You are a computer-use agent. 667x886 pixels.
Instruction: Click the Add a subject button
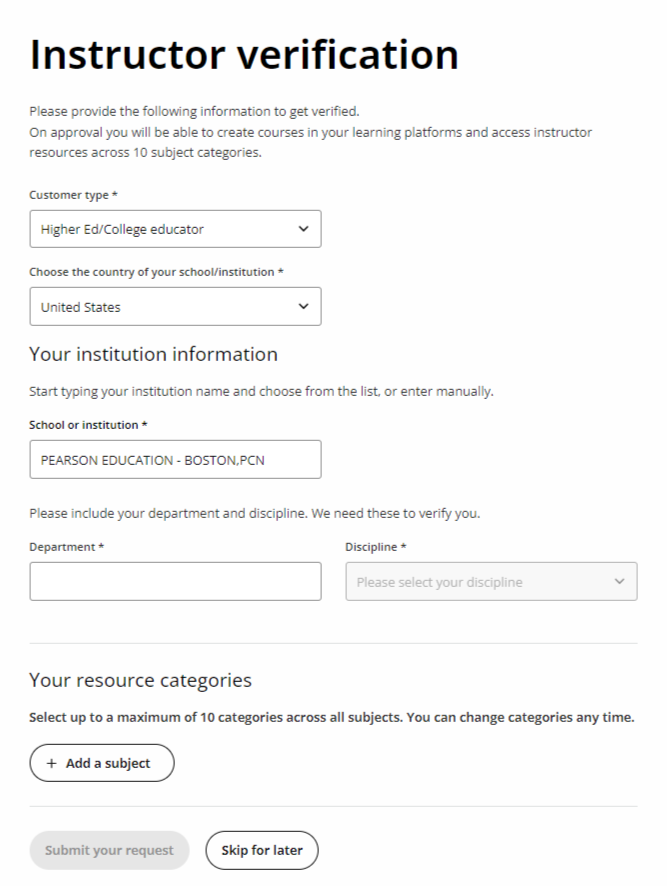click(101, 762)
